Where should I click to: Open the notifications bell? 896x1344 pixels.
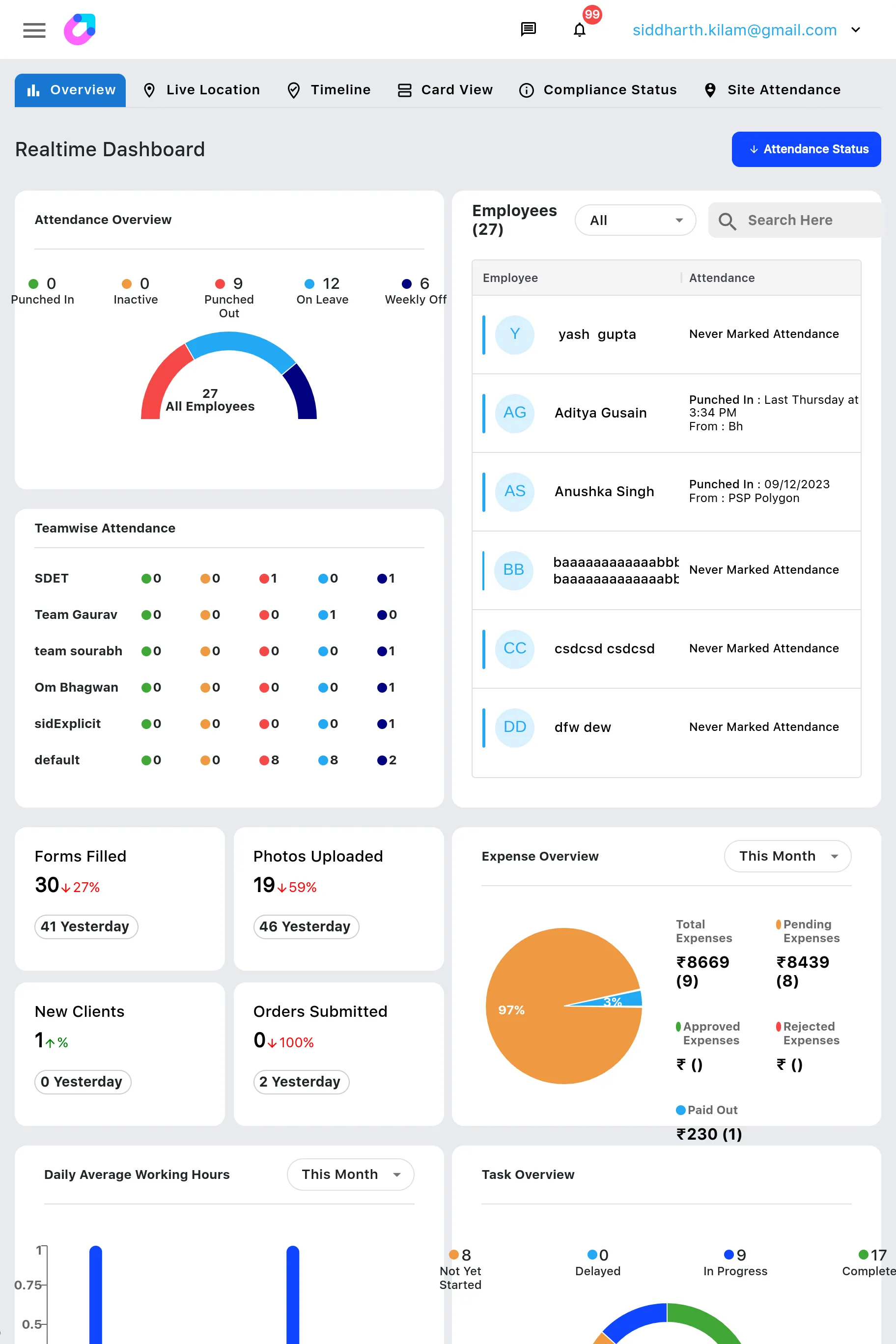tap(580, 29)
